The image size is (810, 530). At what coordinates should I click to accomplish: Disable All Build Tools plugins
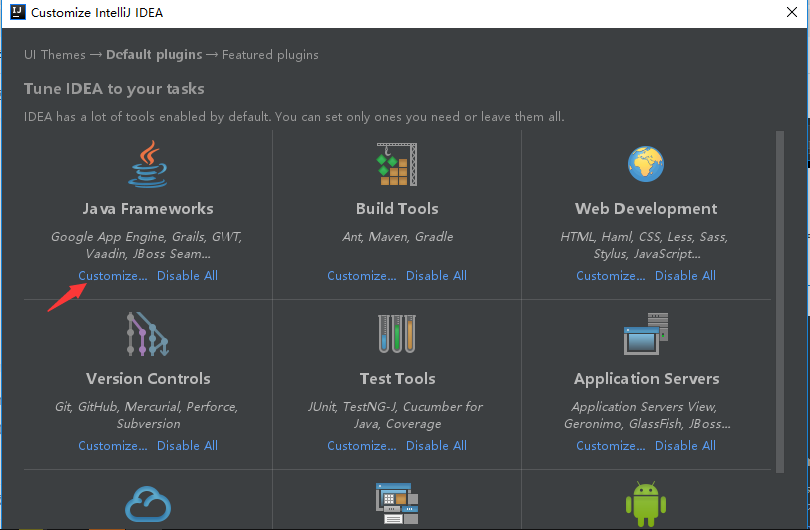(436, 276)
